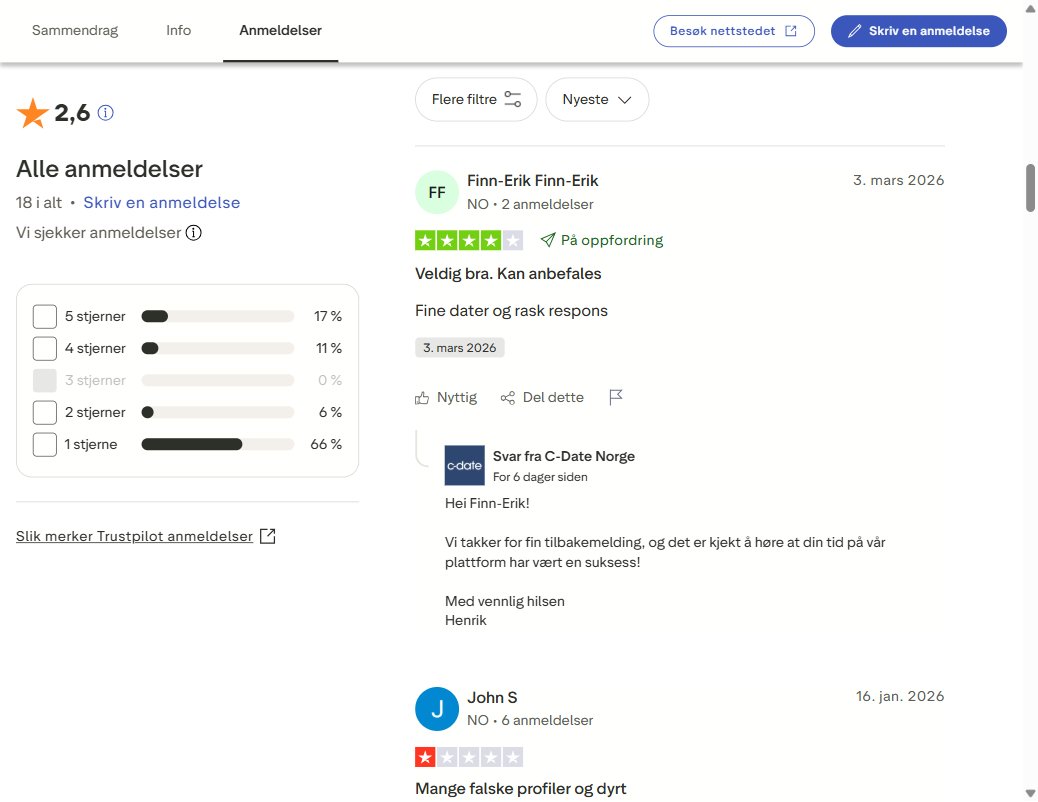Click the NO • 6 anmeldelser text
The image size is (1038, 802).
tap(530, 720)
